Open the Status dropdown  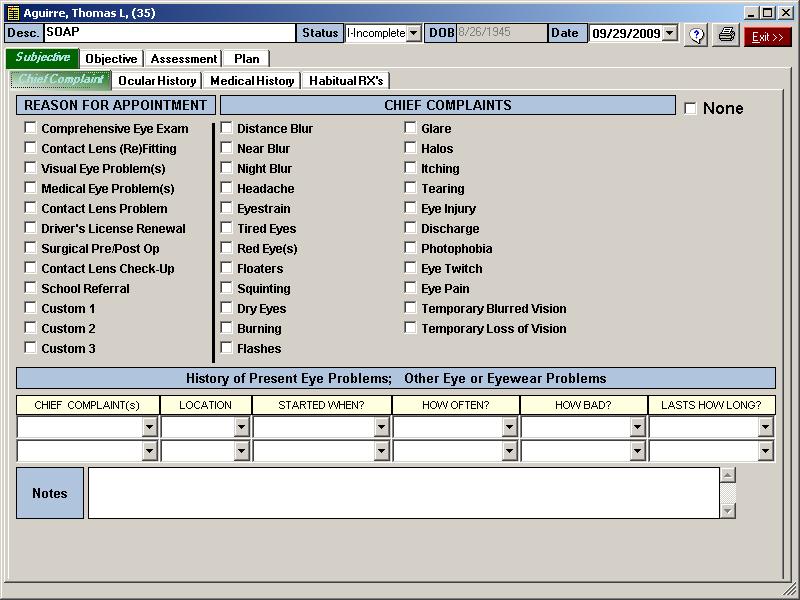(x=414, y=33)
